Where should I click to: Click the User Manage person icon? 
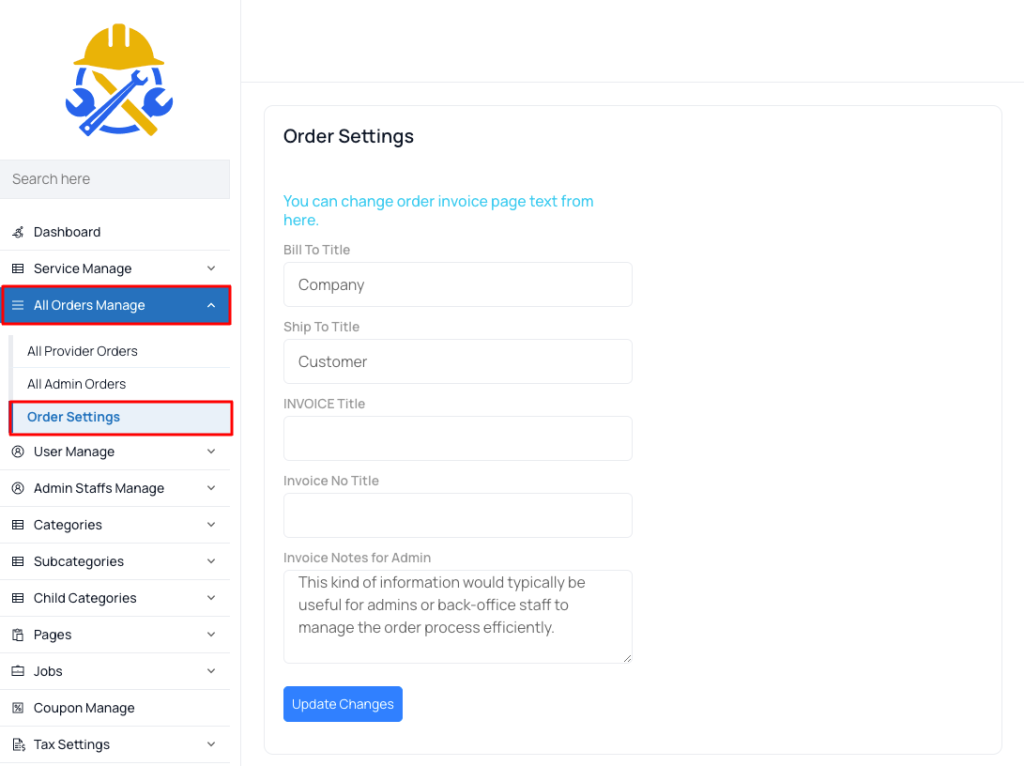pyautogui.click(x=18, y=451)
